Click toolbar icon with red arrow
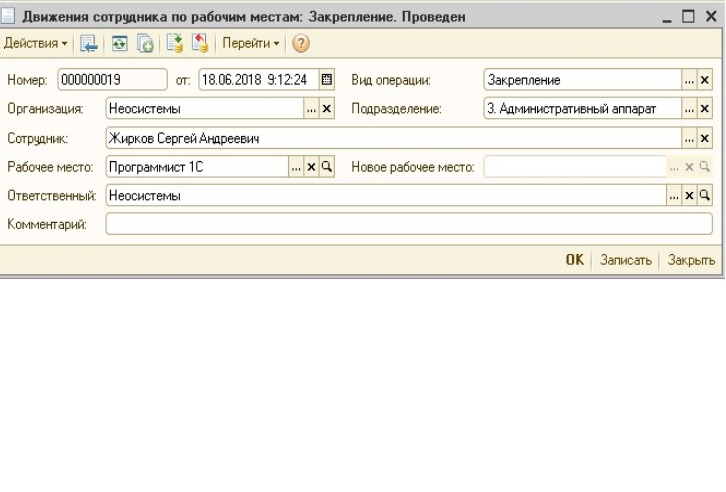The image size is (726, 492). pyautogui.click(x=200, y=44)
